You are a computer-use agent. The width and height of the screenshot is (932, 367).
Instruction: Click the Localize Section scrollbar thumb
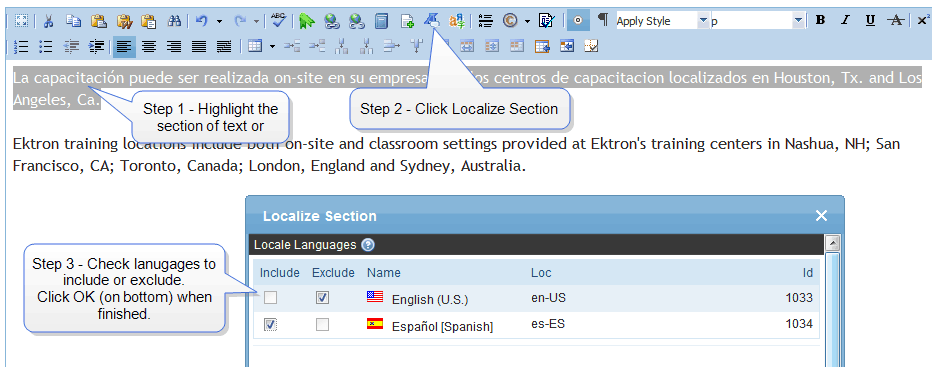point(832,309)
